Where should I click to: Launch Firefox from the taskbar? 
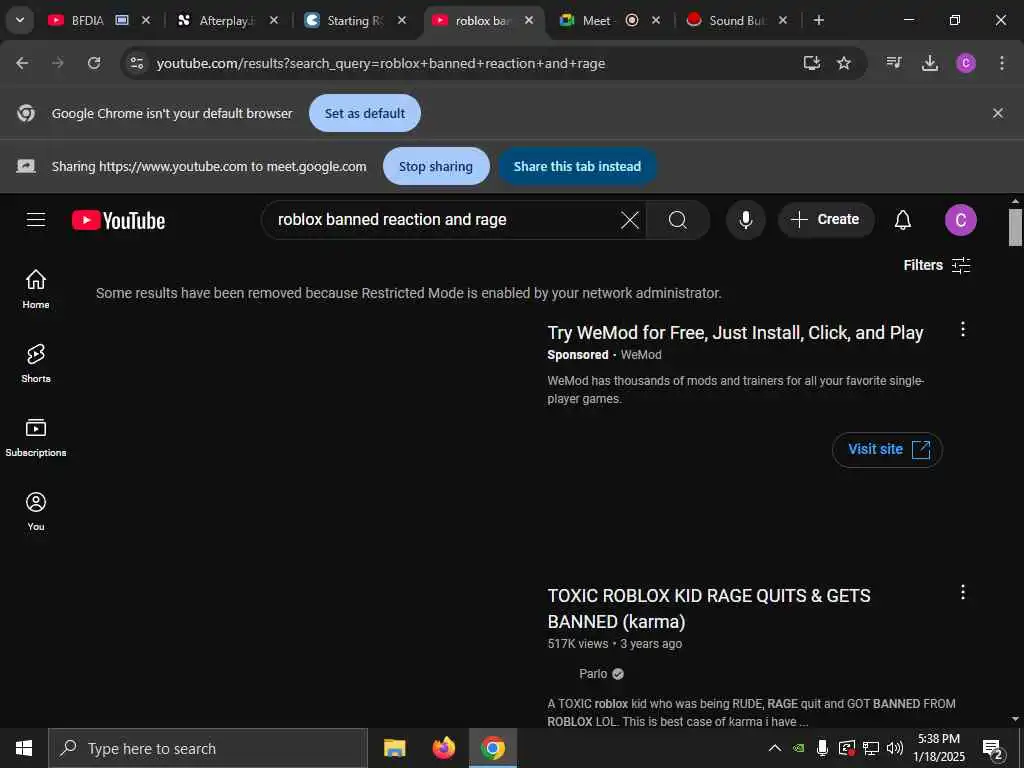click(443, 748)
